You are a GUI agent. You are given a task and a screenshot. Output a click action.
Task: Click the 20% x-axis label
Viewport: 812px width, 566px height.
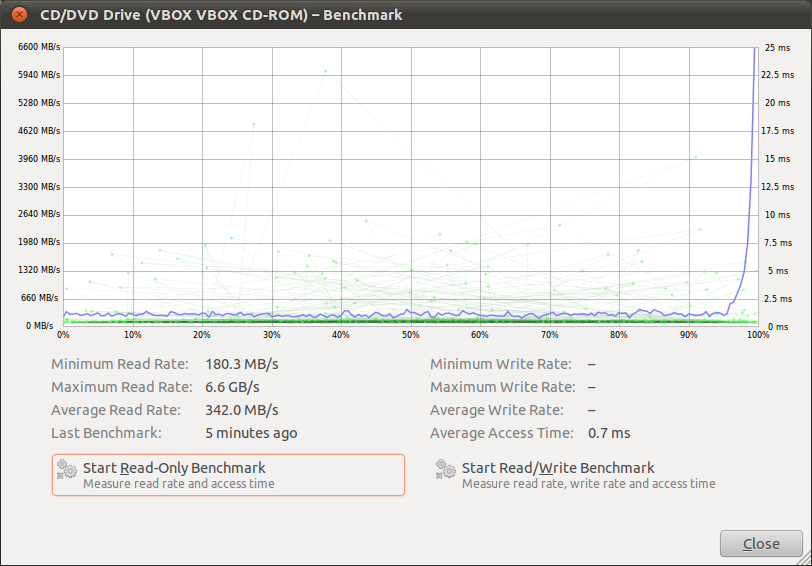[x=201, y=335]
